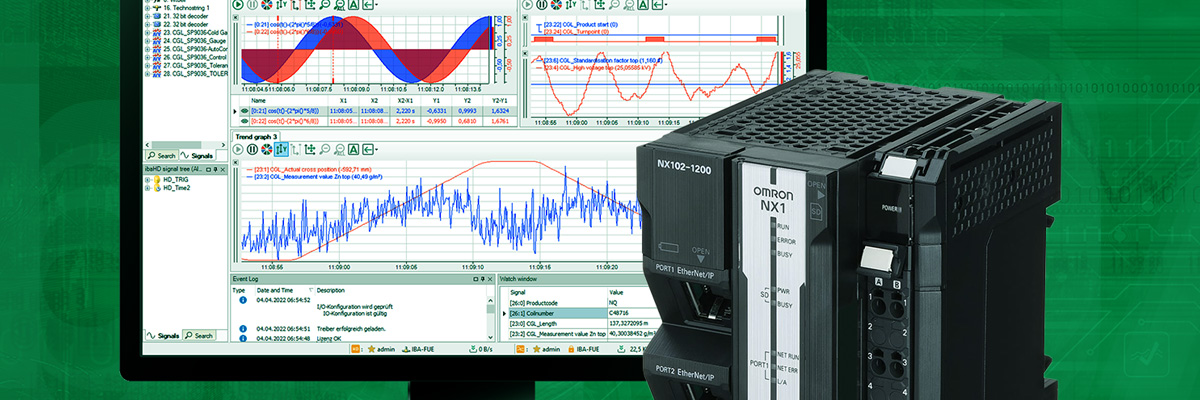1200x400 pixels.
Task: Open the Trend graph 3 tab
Action: 255,136
